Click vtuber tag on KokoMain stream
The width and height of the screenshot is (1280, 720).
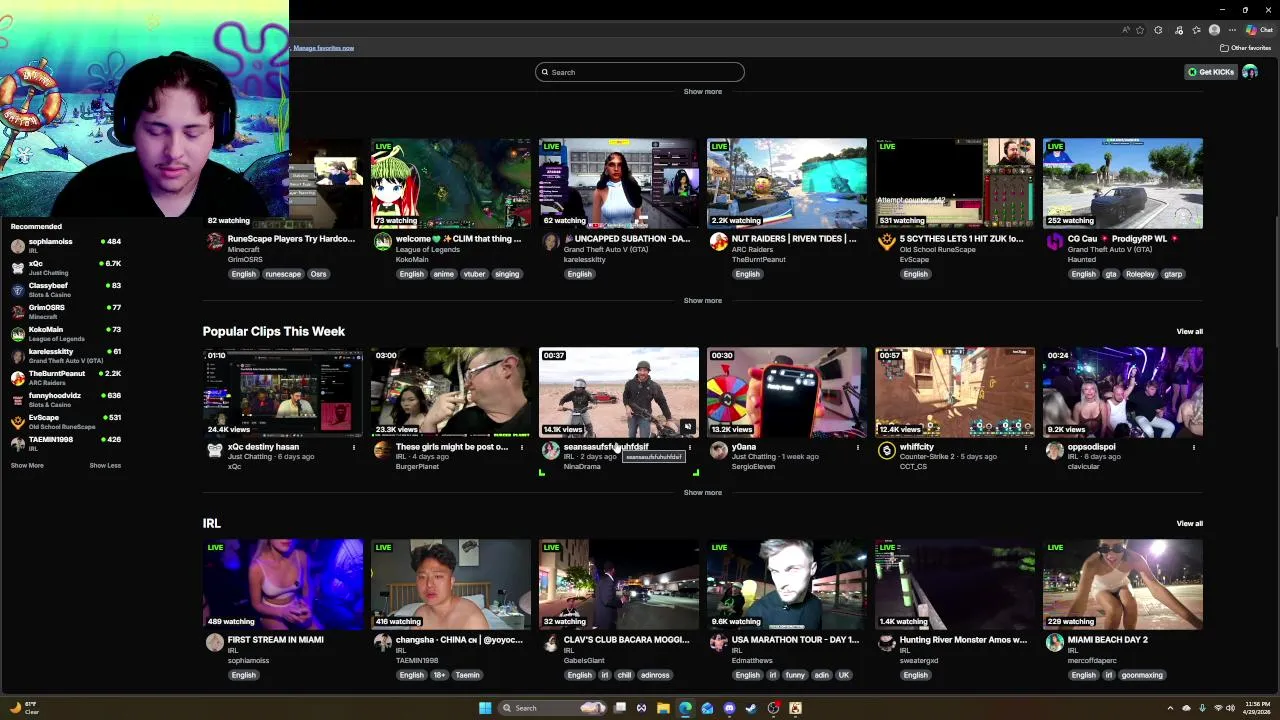(x=474, y=274)
